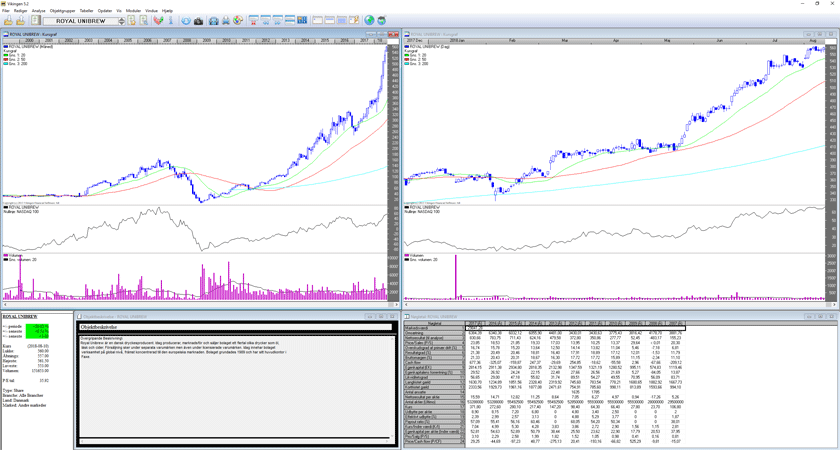Click the third window arrangement icon

[x=278, y=20]
